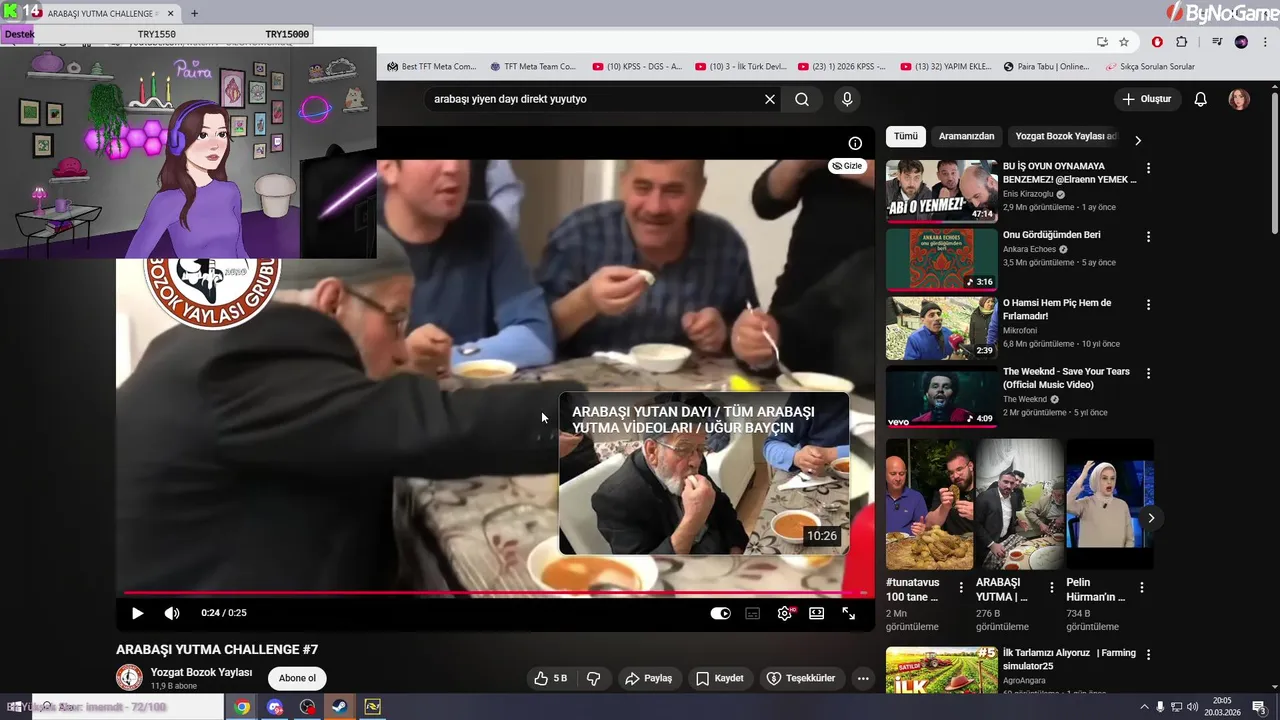Image resolution: width=1280 pixels, height=720 pixels.
Task: Open the system volume tray icon
Action: 1192,707
